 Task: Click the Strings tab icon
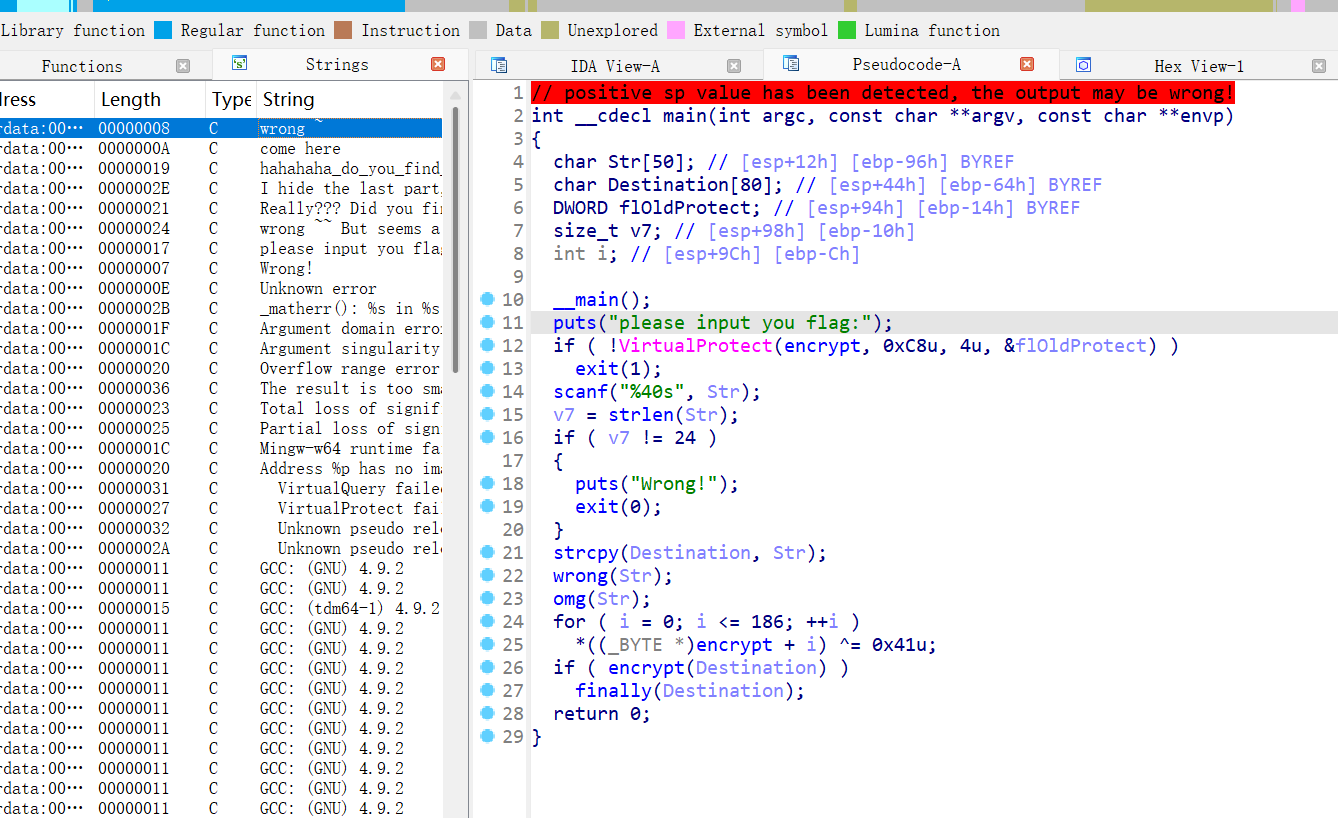(239, 63)
